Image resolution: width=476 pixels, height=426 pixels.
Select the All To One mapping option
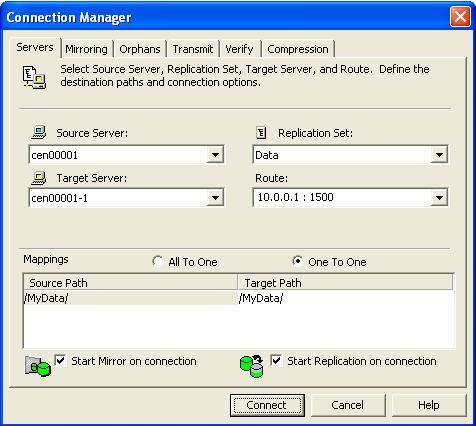coord(157,261)
